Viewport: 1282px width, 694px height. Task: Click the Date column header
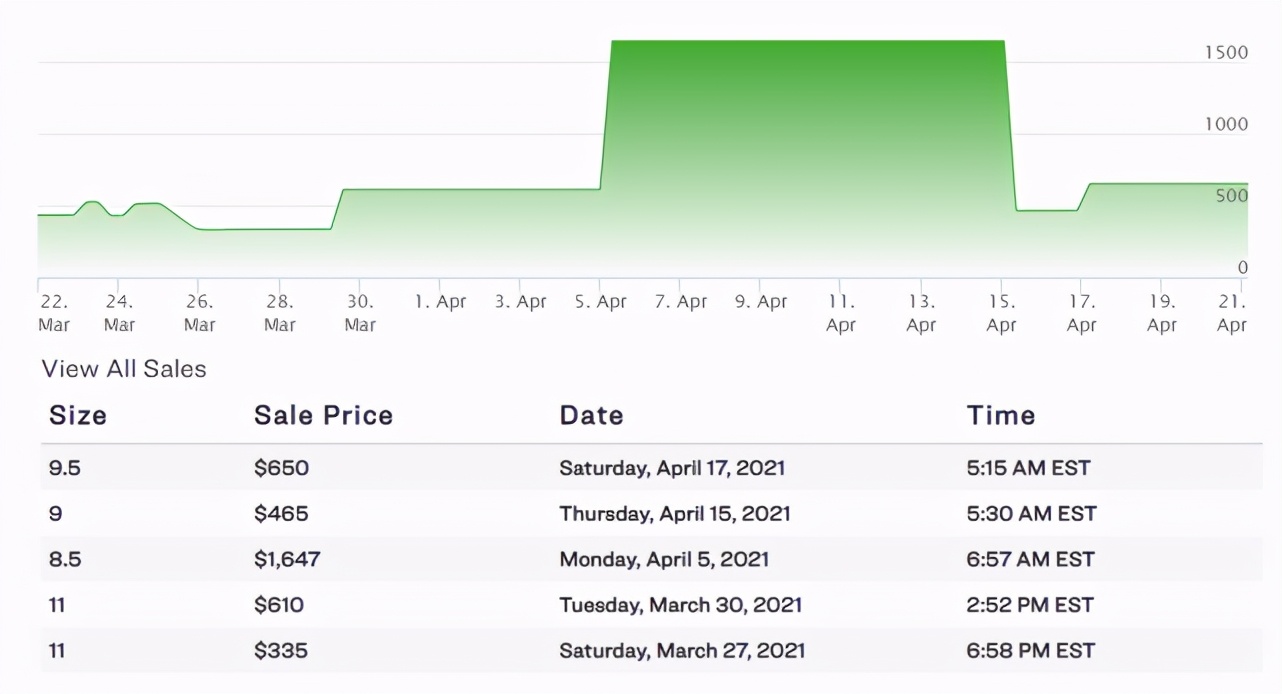(591, 416)
